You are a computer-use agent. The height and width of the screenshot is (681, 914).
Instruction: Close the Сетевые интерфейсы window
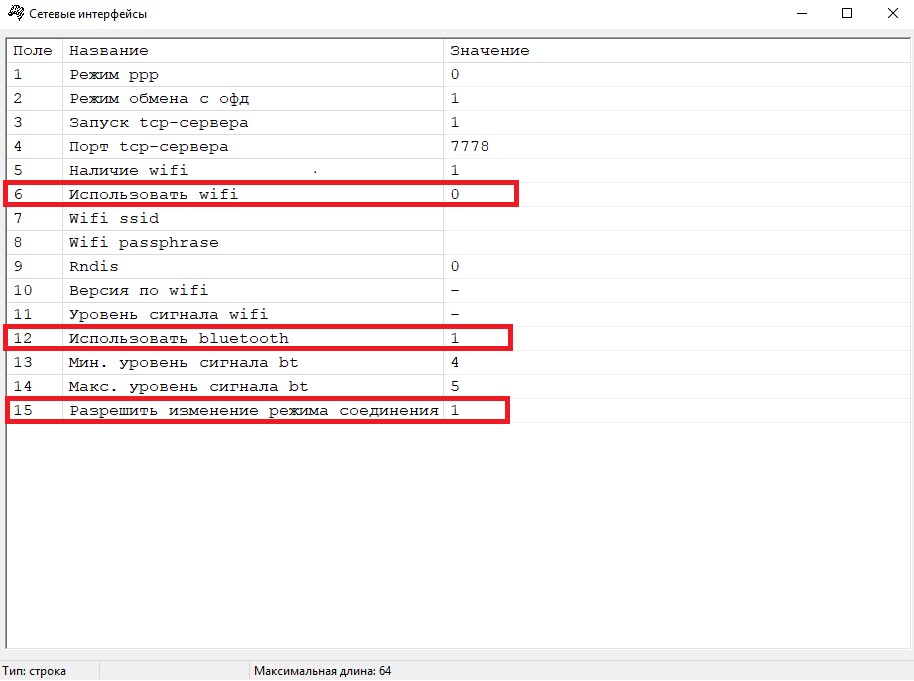coord(892,14)
